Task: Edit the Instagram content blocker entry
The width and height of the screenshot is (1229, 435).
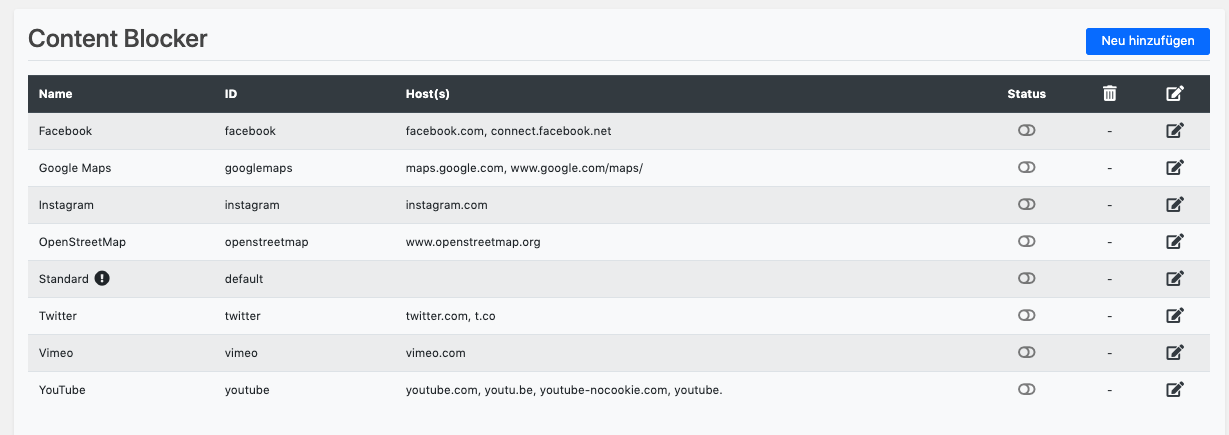Action: pyautogui.click(x=1175, y=205)
